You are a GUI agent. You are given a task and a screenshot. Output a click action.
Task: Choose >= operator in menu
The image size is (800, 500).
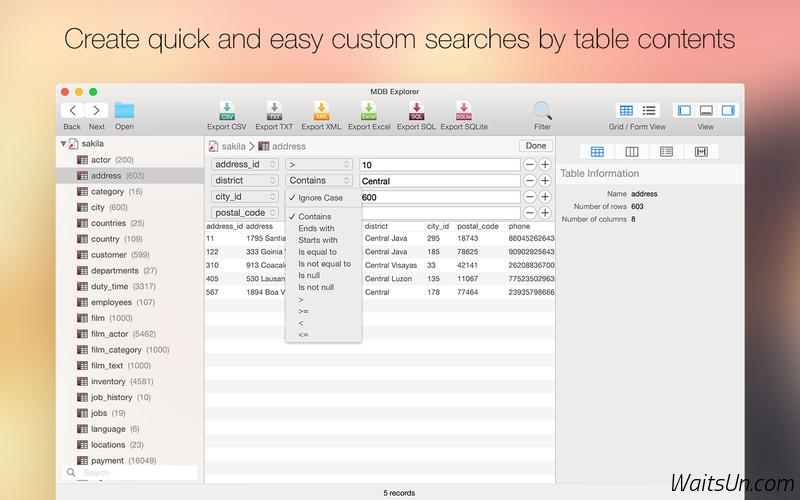(323, 311)
